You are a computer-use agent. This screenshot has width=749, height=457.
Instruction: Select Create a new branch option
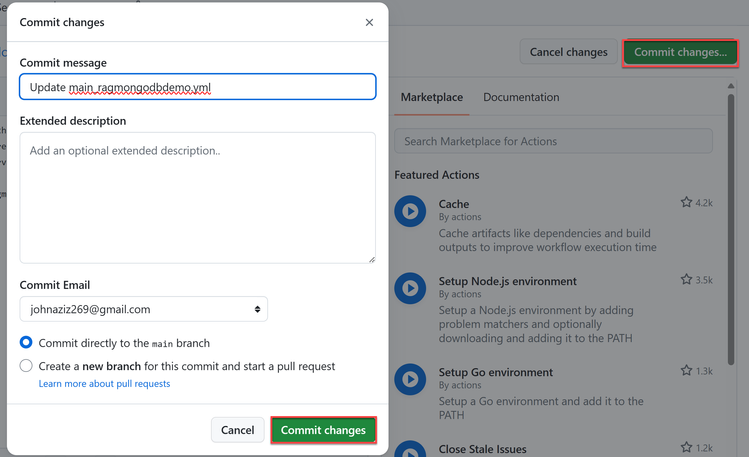[26, 366]
